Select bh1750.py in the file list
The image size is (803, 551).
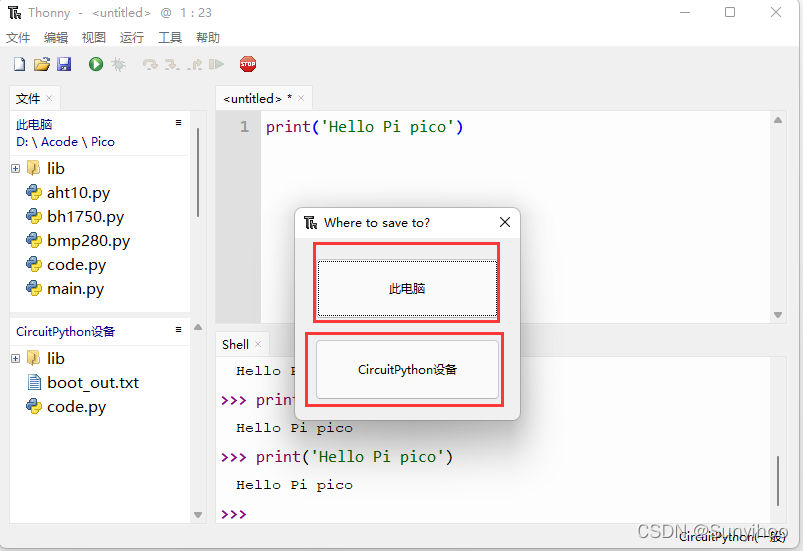pyautogui.click(x=86, y=216)
